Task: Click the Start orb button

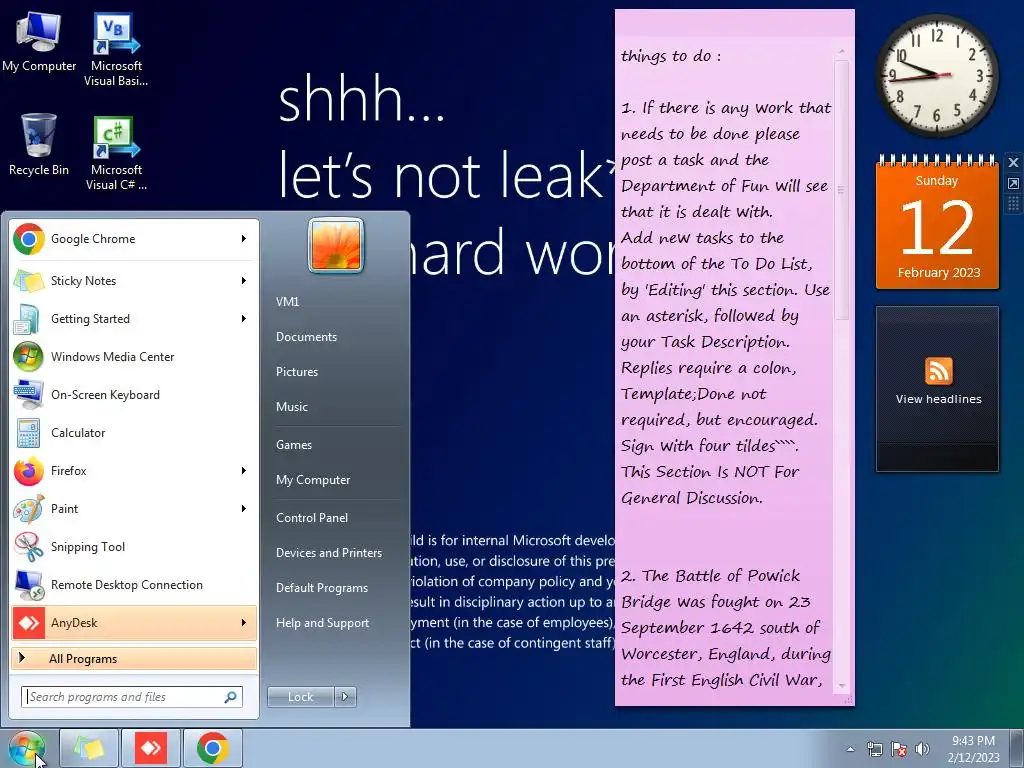Action: tap(27, 748)
